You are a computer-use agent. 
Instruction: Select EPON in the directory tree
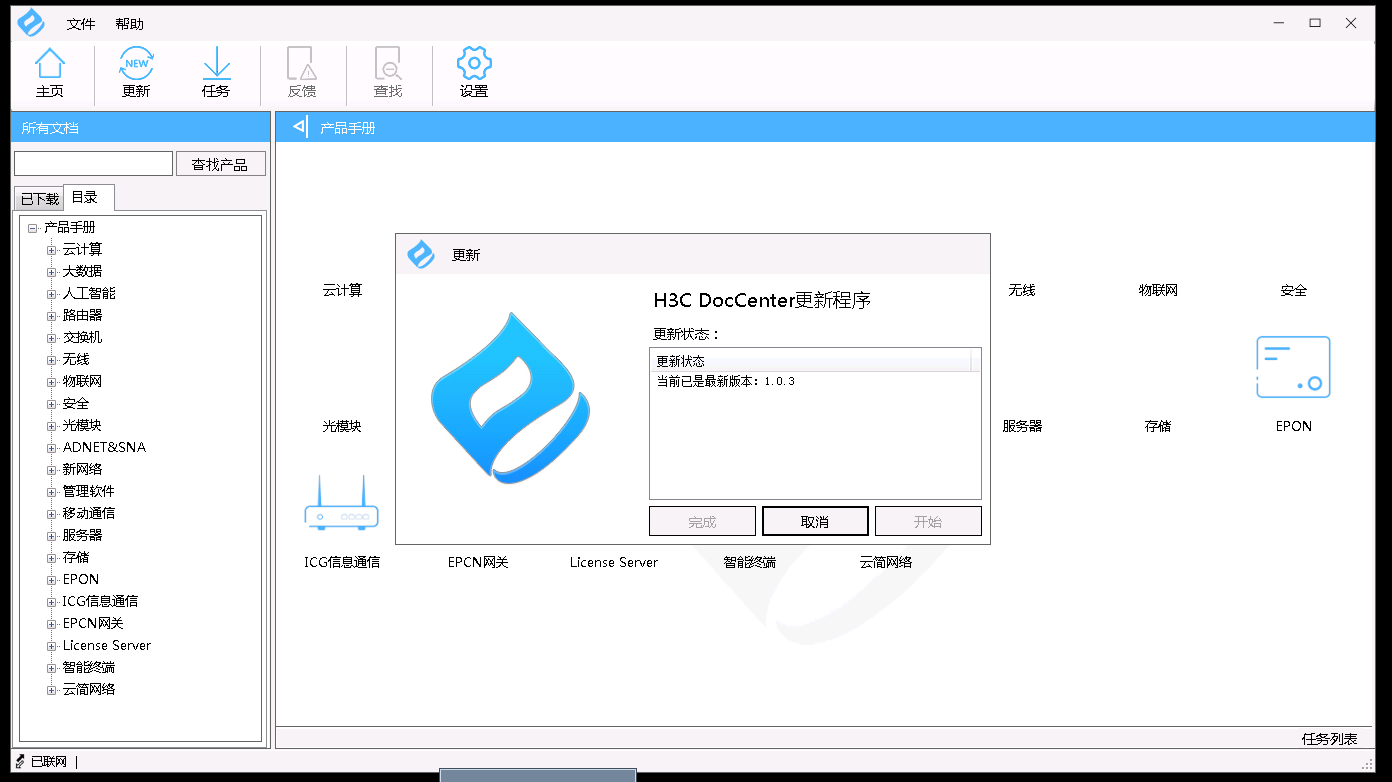tap(81, 579)
